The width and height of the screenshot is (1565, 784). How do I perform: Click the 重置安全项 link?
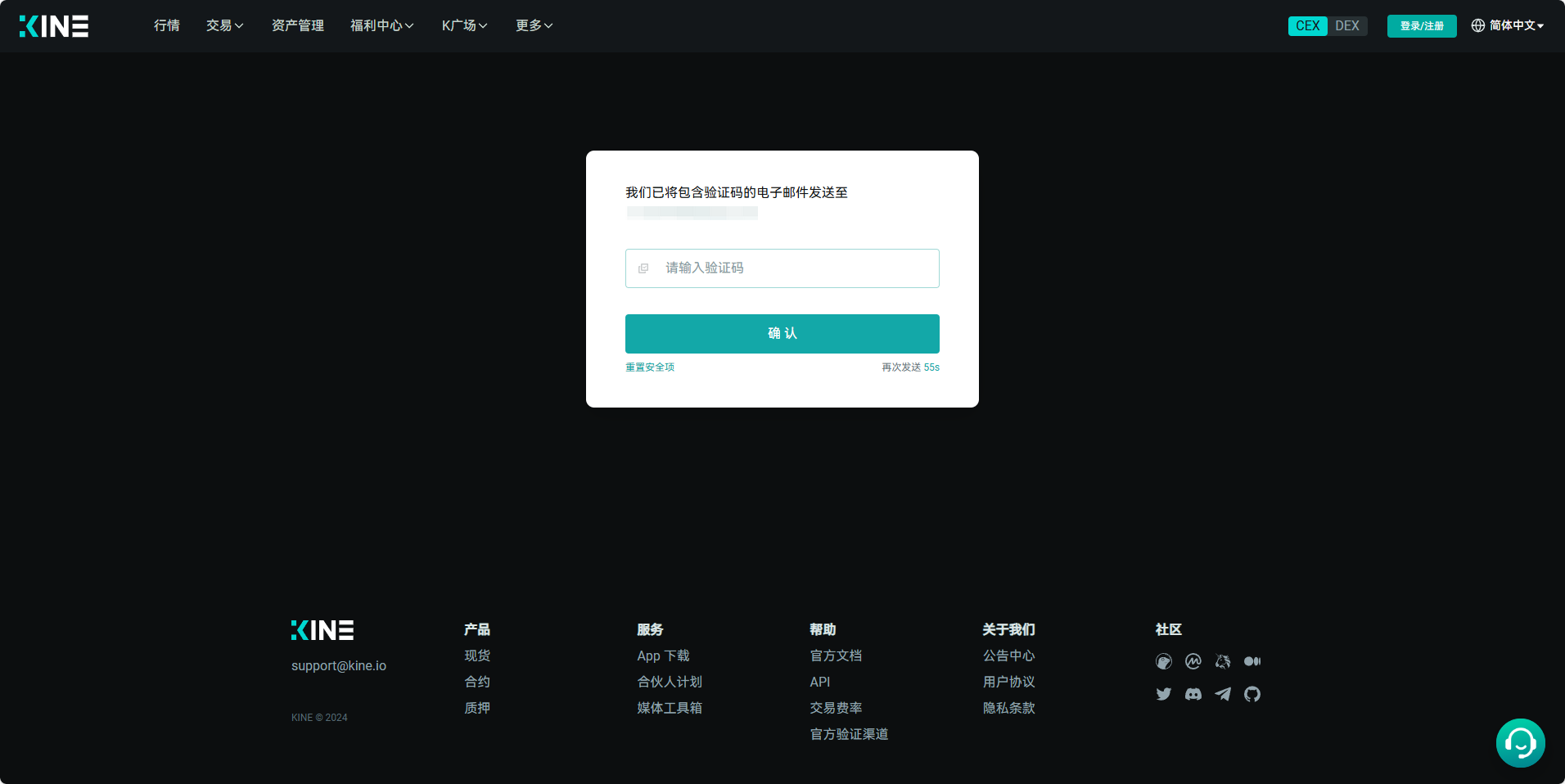tap(650, 367)
